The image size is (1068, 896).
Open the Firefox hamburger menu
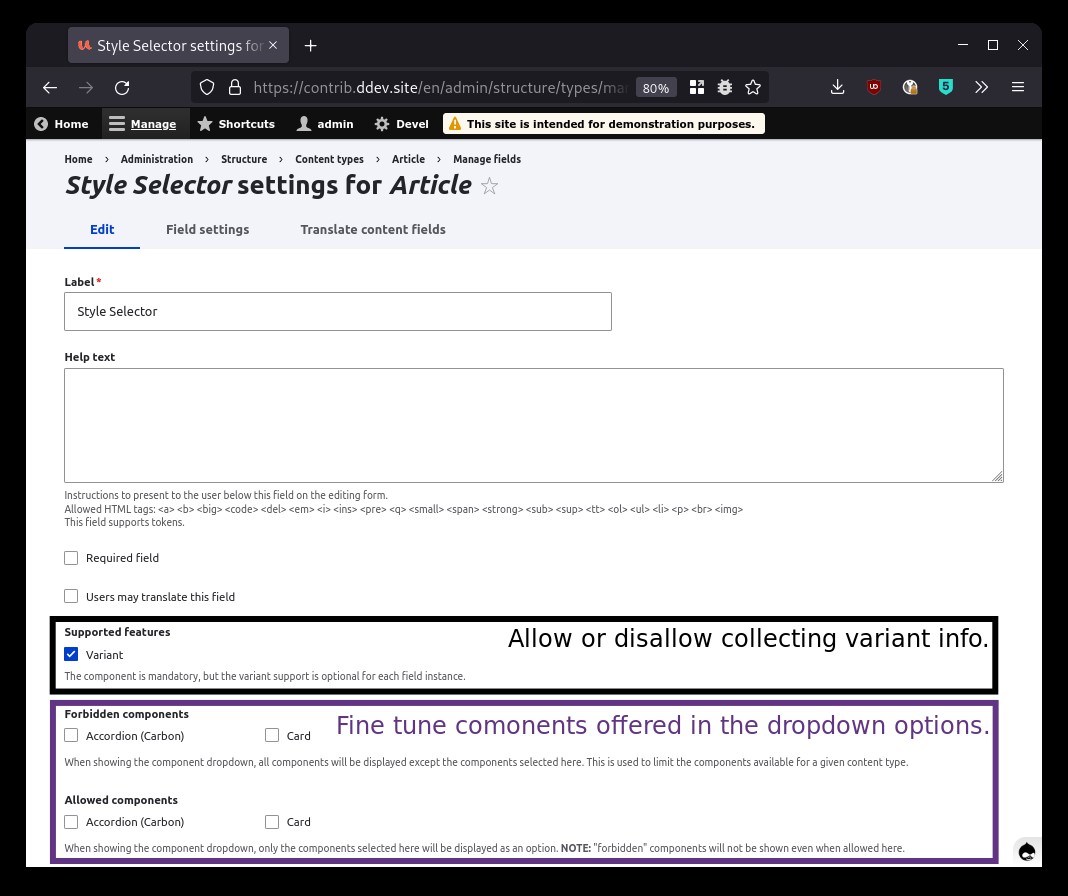(x=1018, y=87)
